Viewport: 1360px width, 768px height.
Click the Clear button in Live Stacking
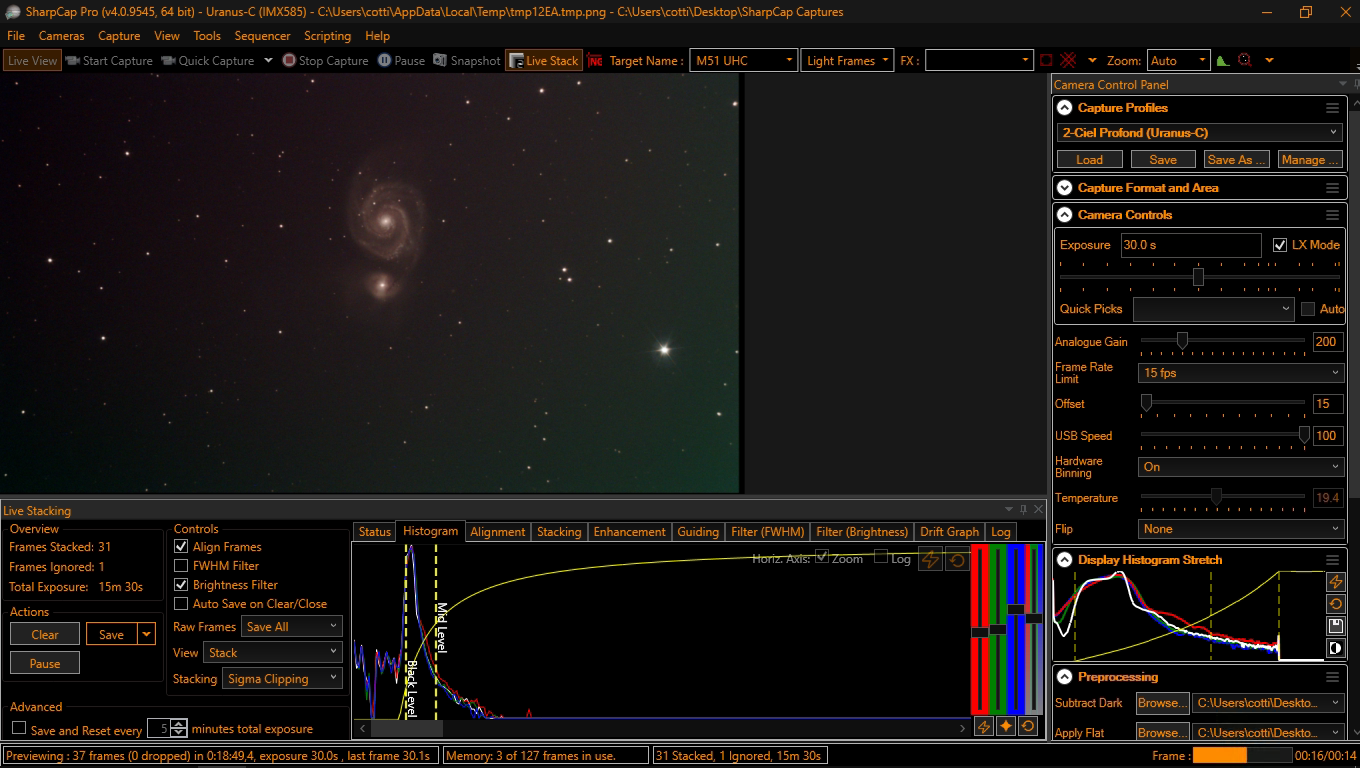pyautogui.click(x=45, y=635)
